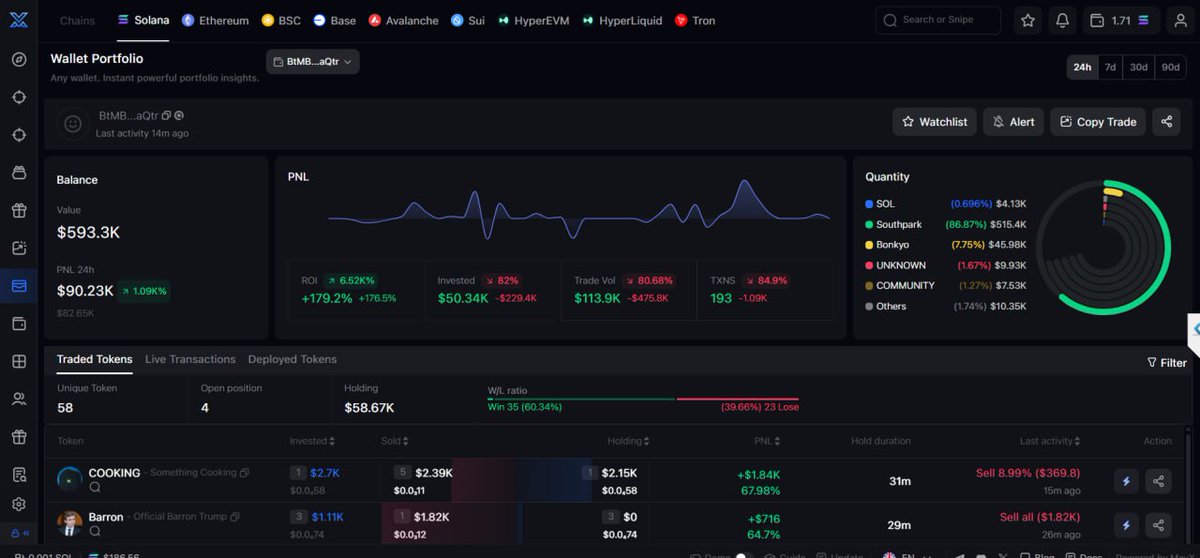Select the 7d time range
Screen dimensions: 1200x558
click(1110, 67)
